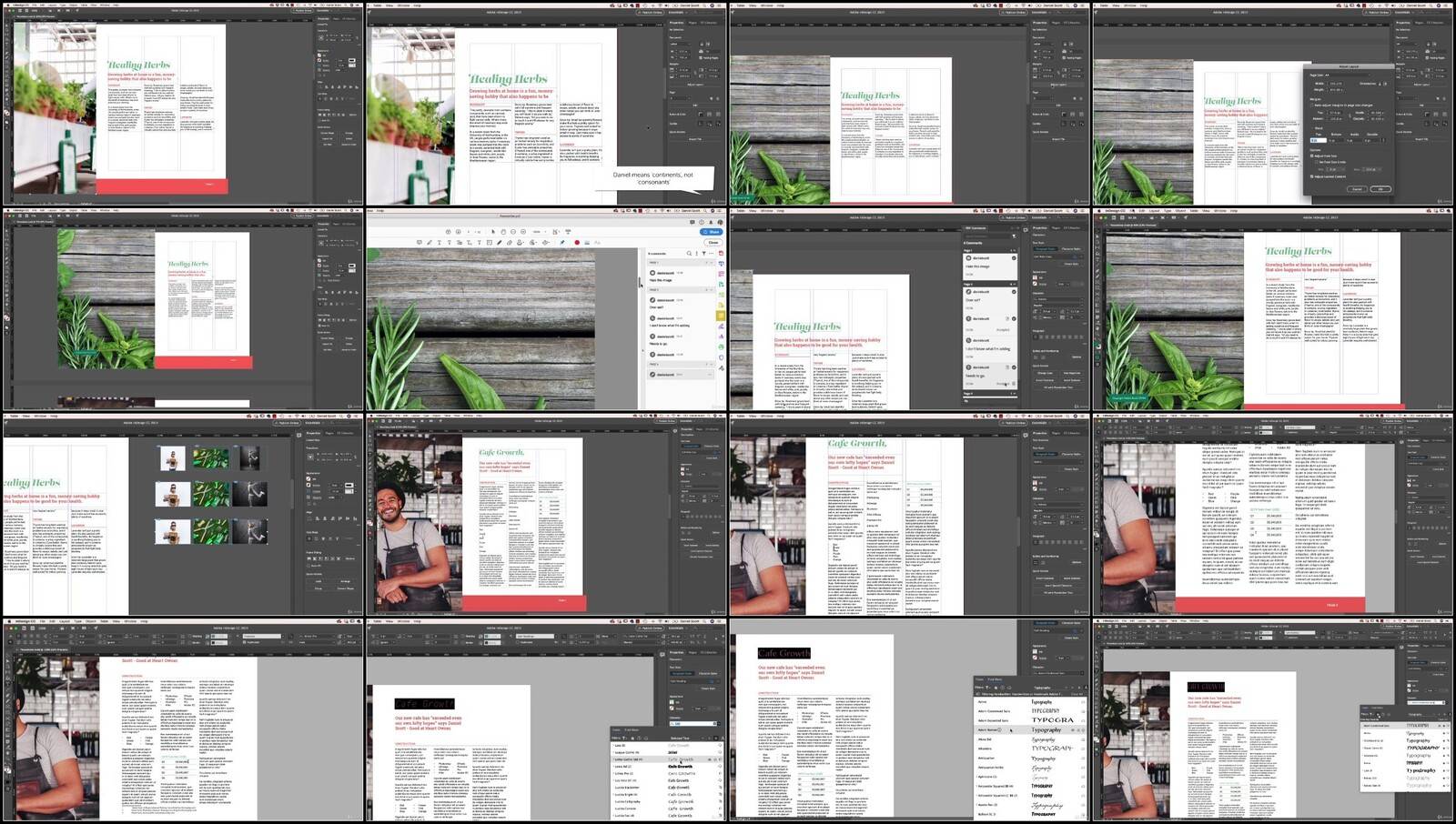Open the zoom percentage dropdown in Acrobat

tap(540, 232)
